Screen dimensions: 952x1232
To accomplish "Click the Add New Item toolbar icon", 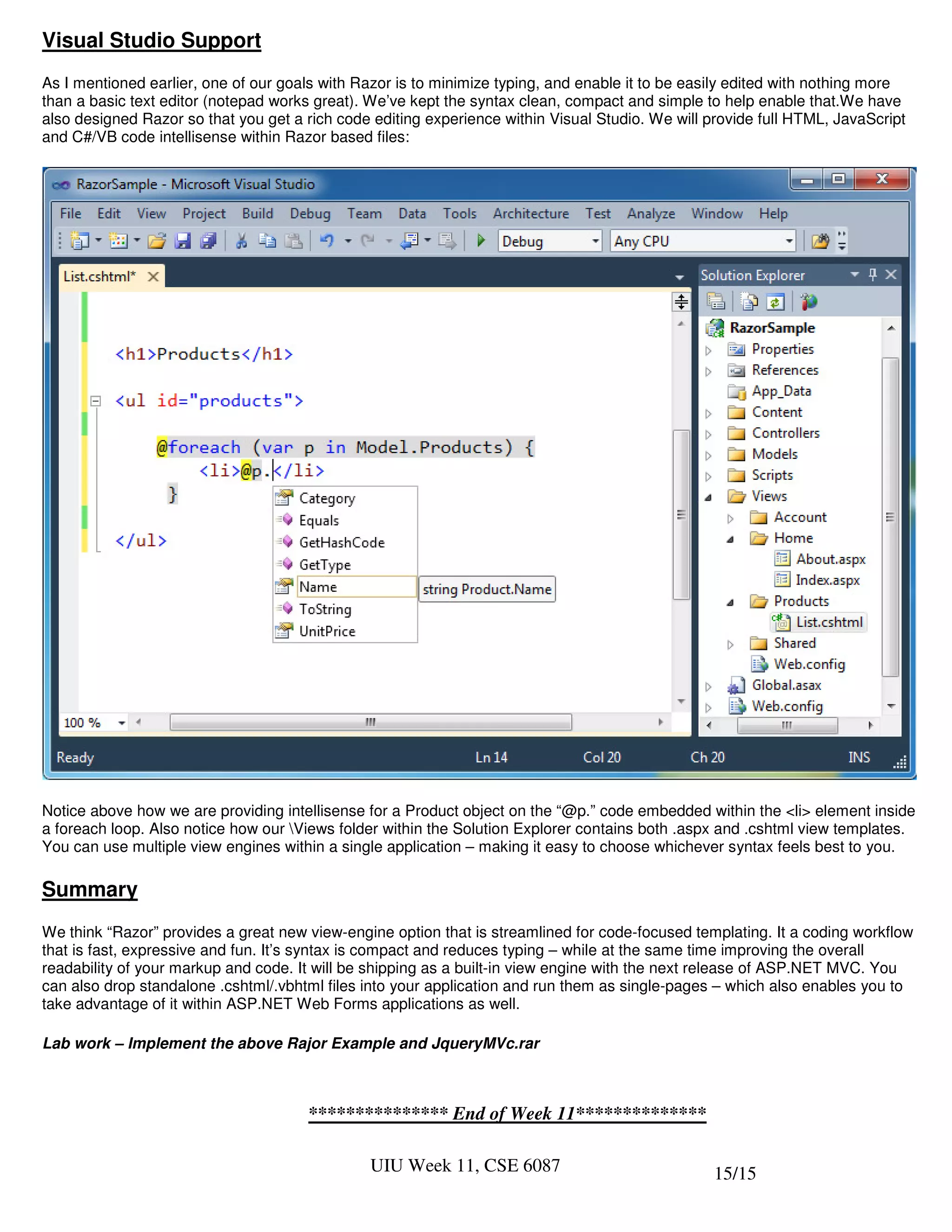I will (119, 241).
